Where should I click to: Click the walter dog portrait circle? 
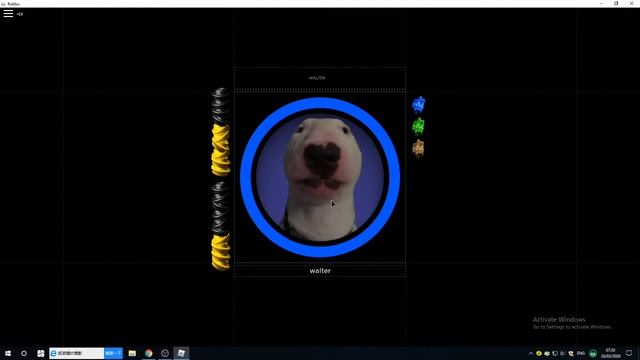(x=320, y=177)
